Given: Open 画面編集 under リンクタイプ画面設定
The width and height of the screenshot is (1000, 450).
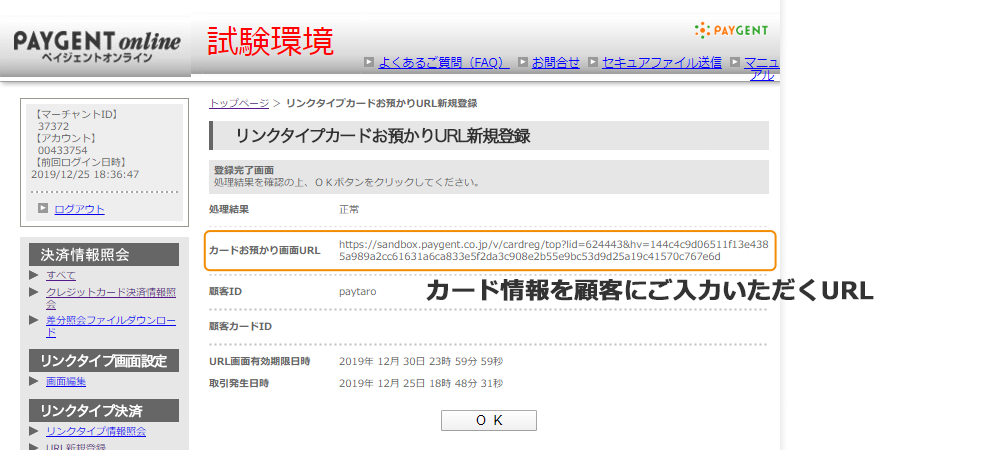Looking at the screenshot, I should 66,382.
